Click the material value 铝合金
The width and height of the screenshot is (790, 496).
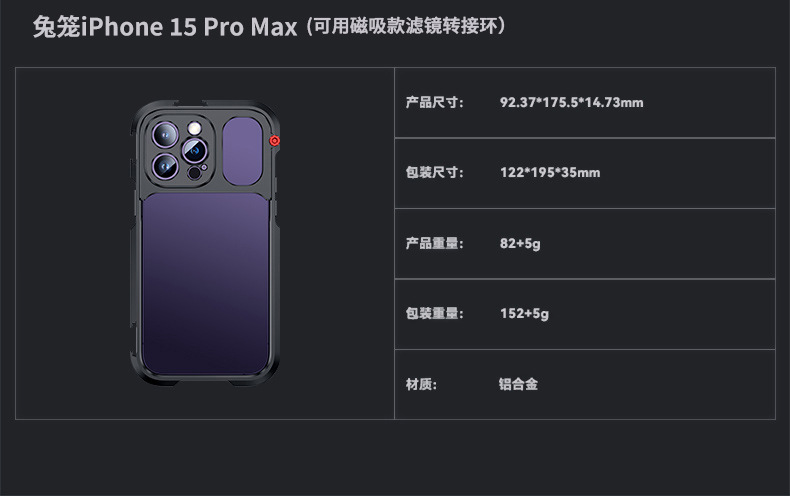(x=518, y=384)
